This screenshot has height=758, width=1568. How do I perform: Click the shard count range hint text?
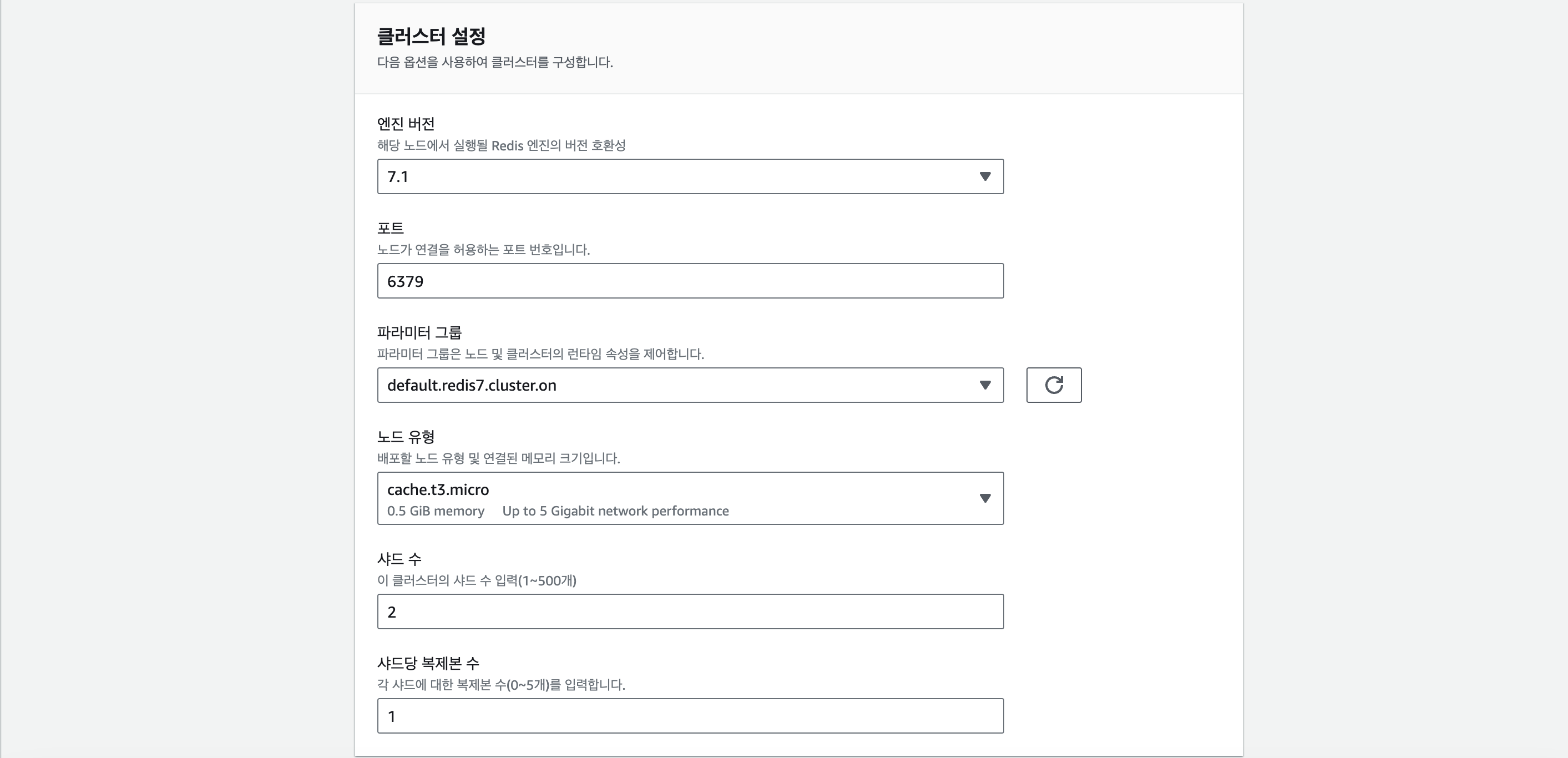point(476,580)
